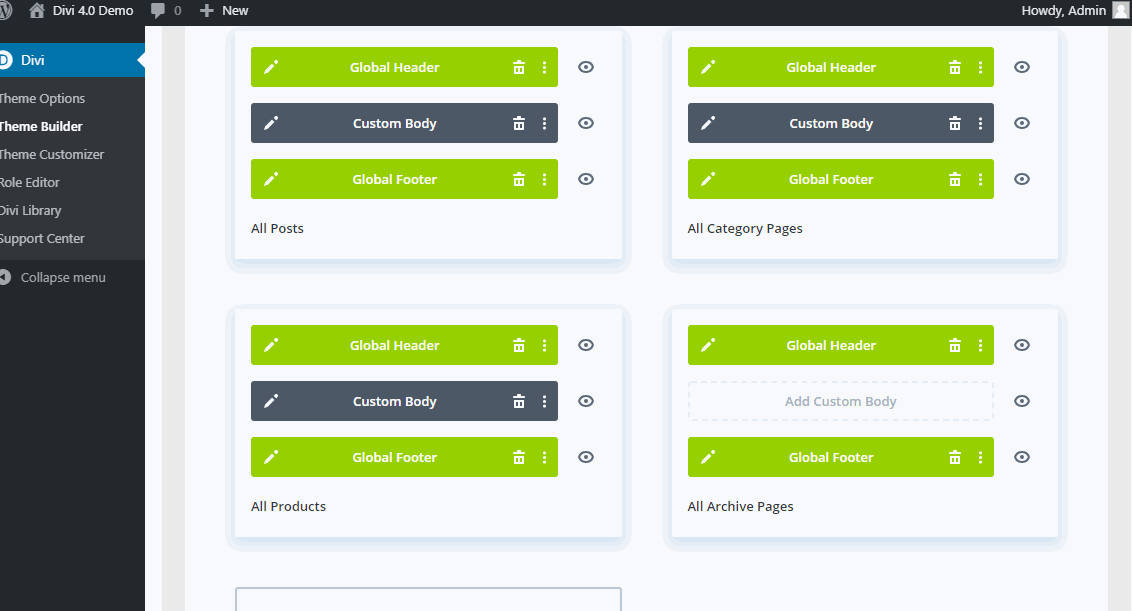The width and height of the screenshot is (1132, 611).
Task: Open Global Footer options in All Category Pages
Action: [980, 179]
